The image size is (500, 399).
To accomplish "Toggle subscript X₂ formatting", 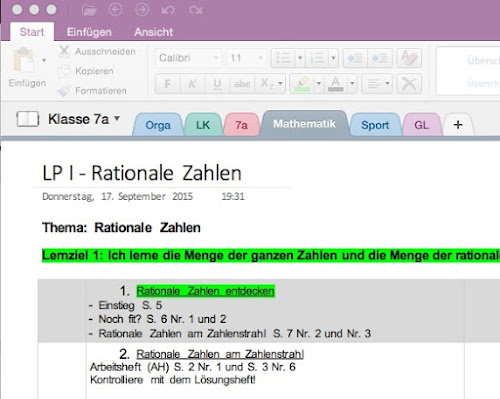I will coord(266,84).
